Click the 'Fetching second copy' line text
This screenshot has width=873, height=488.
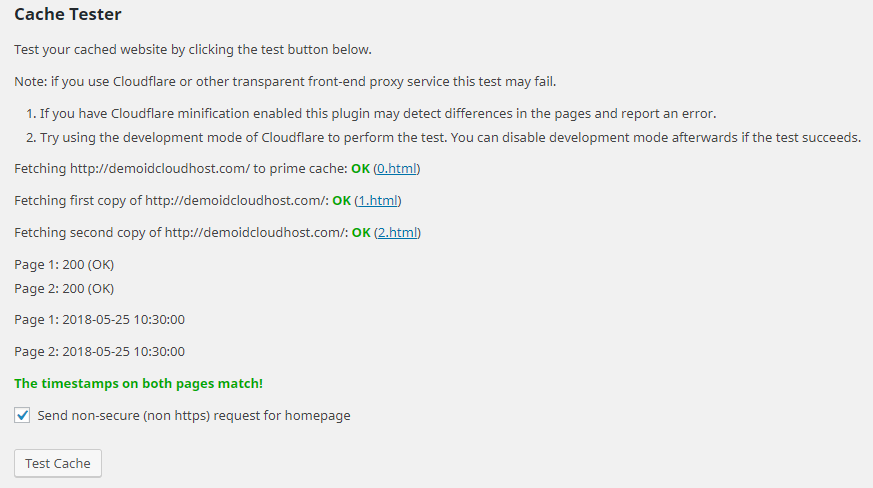click(180, 233)
